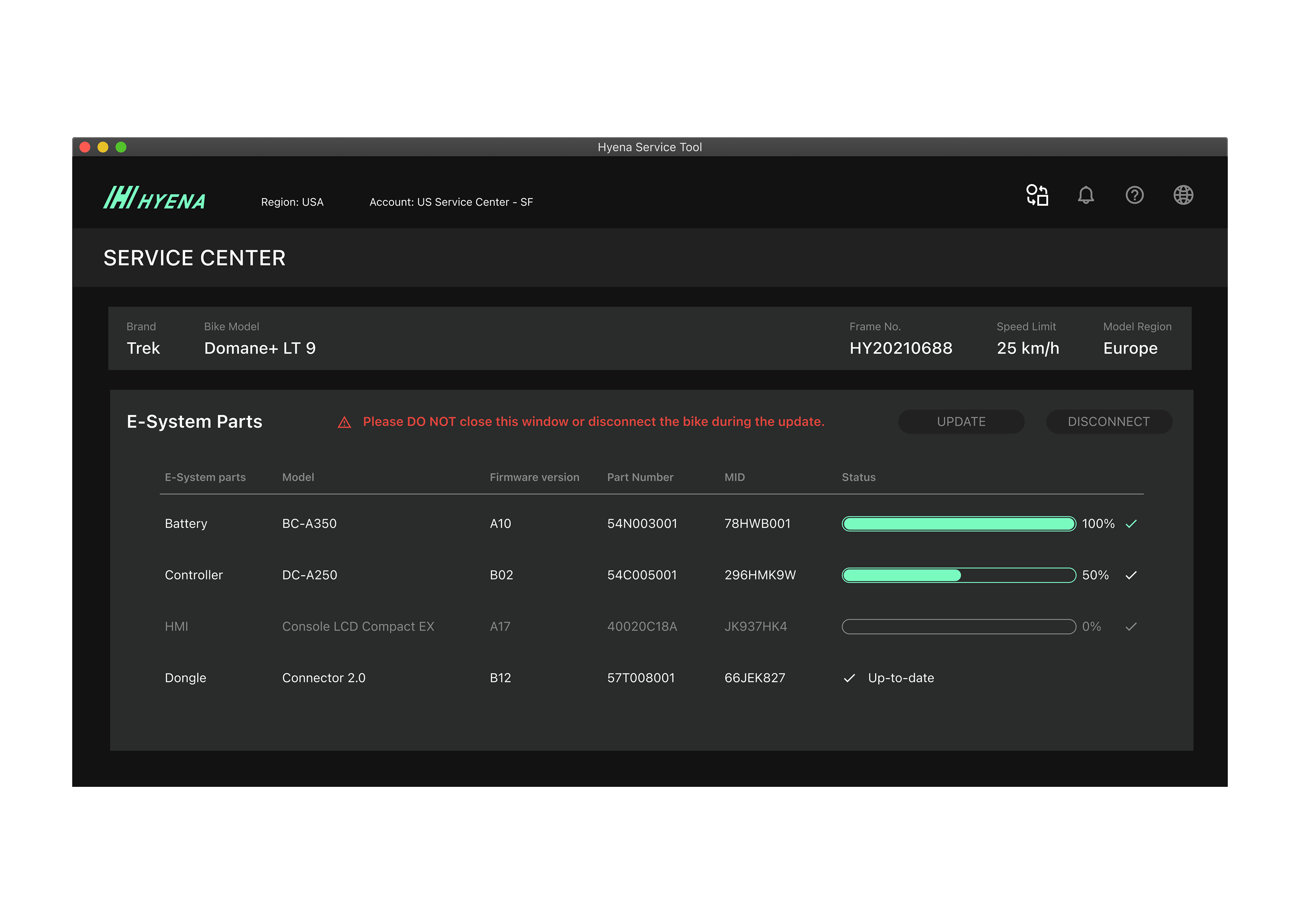Select the Dongle row name
Image resolution: width=1300 pixels, height=924 pixels.
186,678
